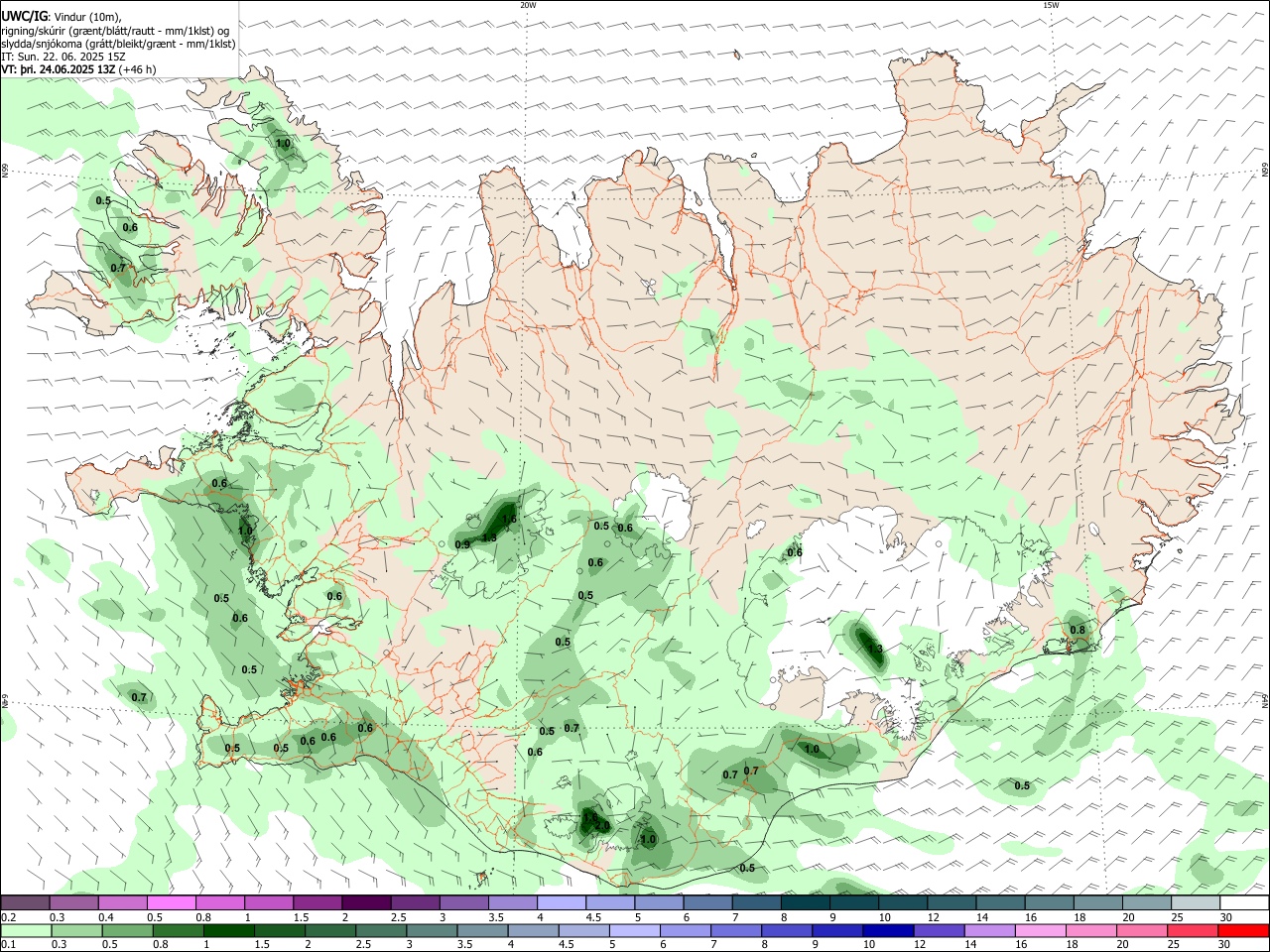Select the bright magenta 0.5 snow swatch

(172, 903)
